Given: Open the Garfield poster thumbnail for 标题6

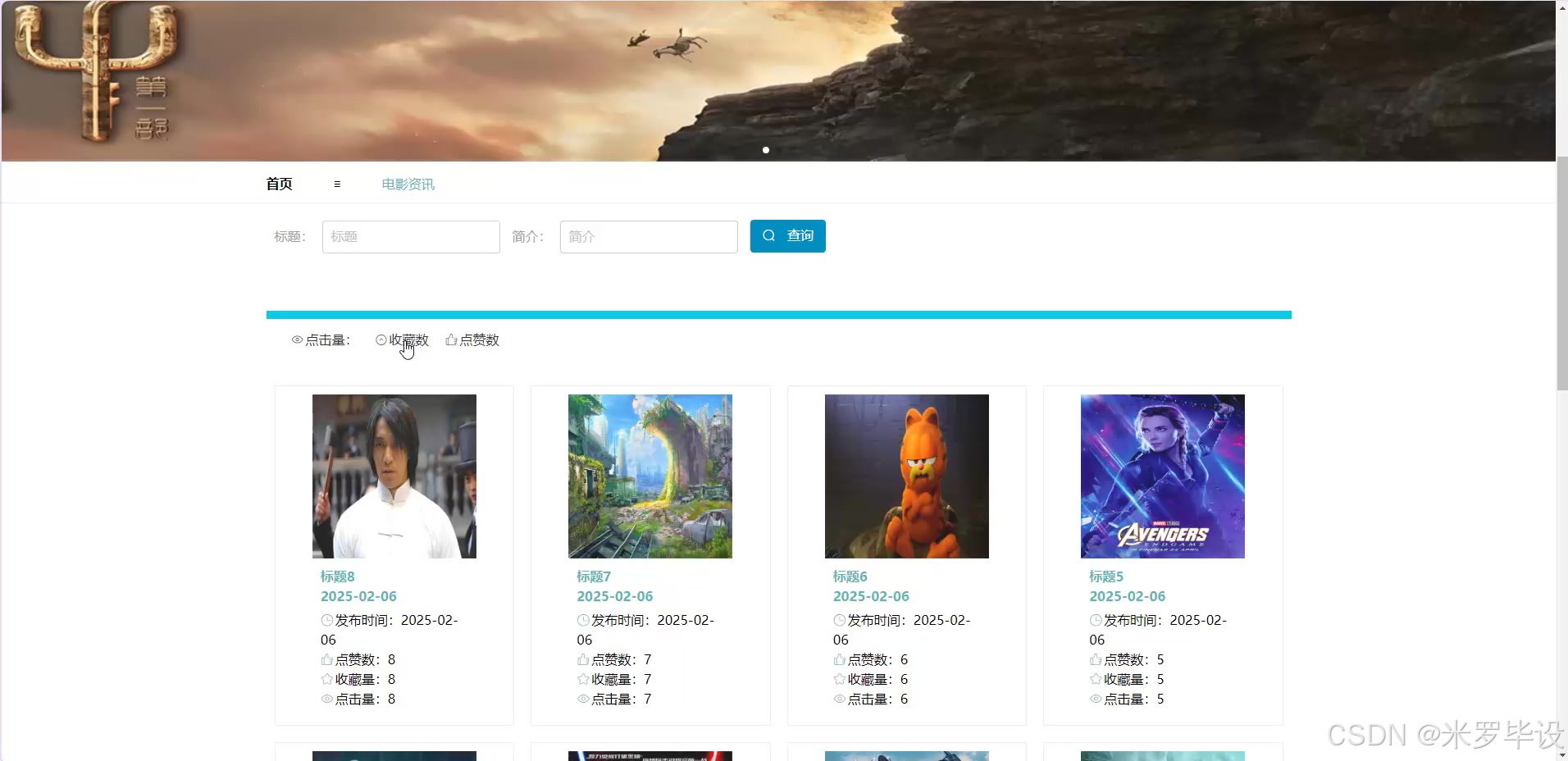Looking at the screenshot, I should tap(907, 476).
